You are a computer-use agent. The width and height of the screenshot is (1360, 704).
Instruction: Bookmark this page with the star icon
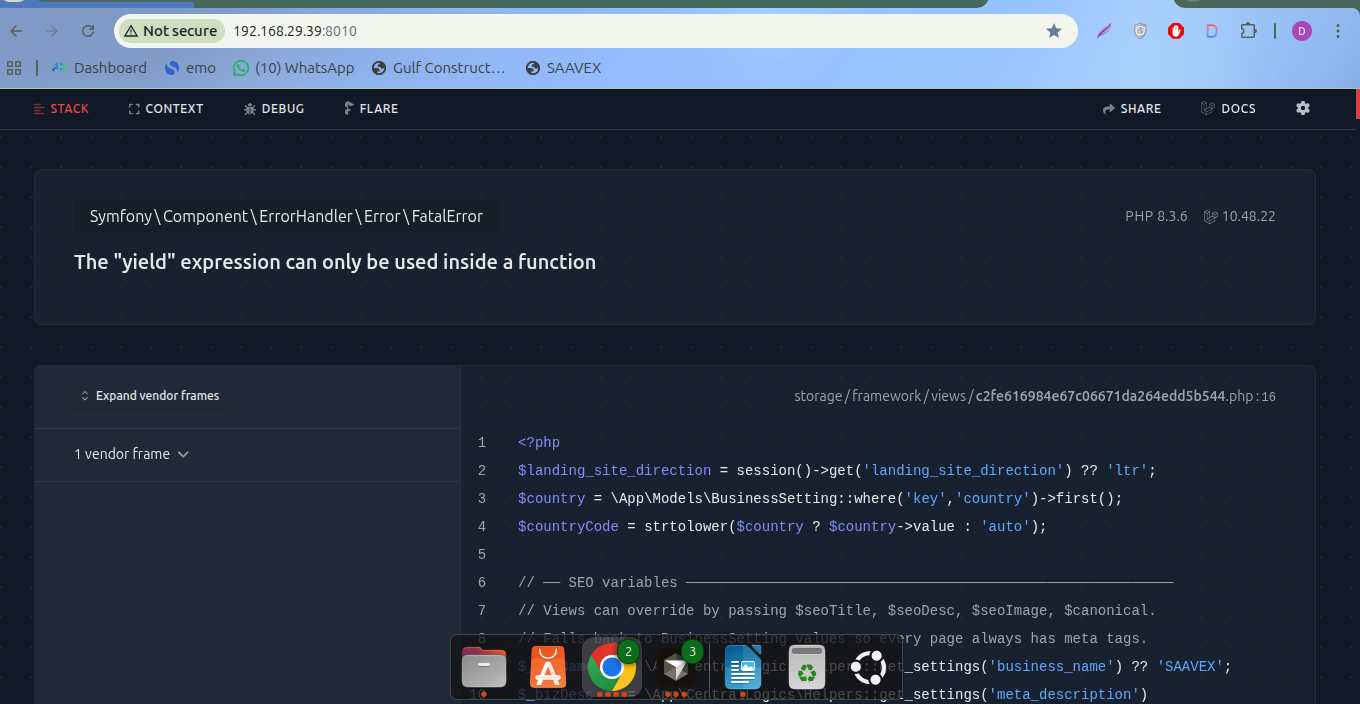(1053, 31)
